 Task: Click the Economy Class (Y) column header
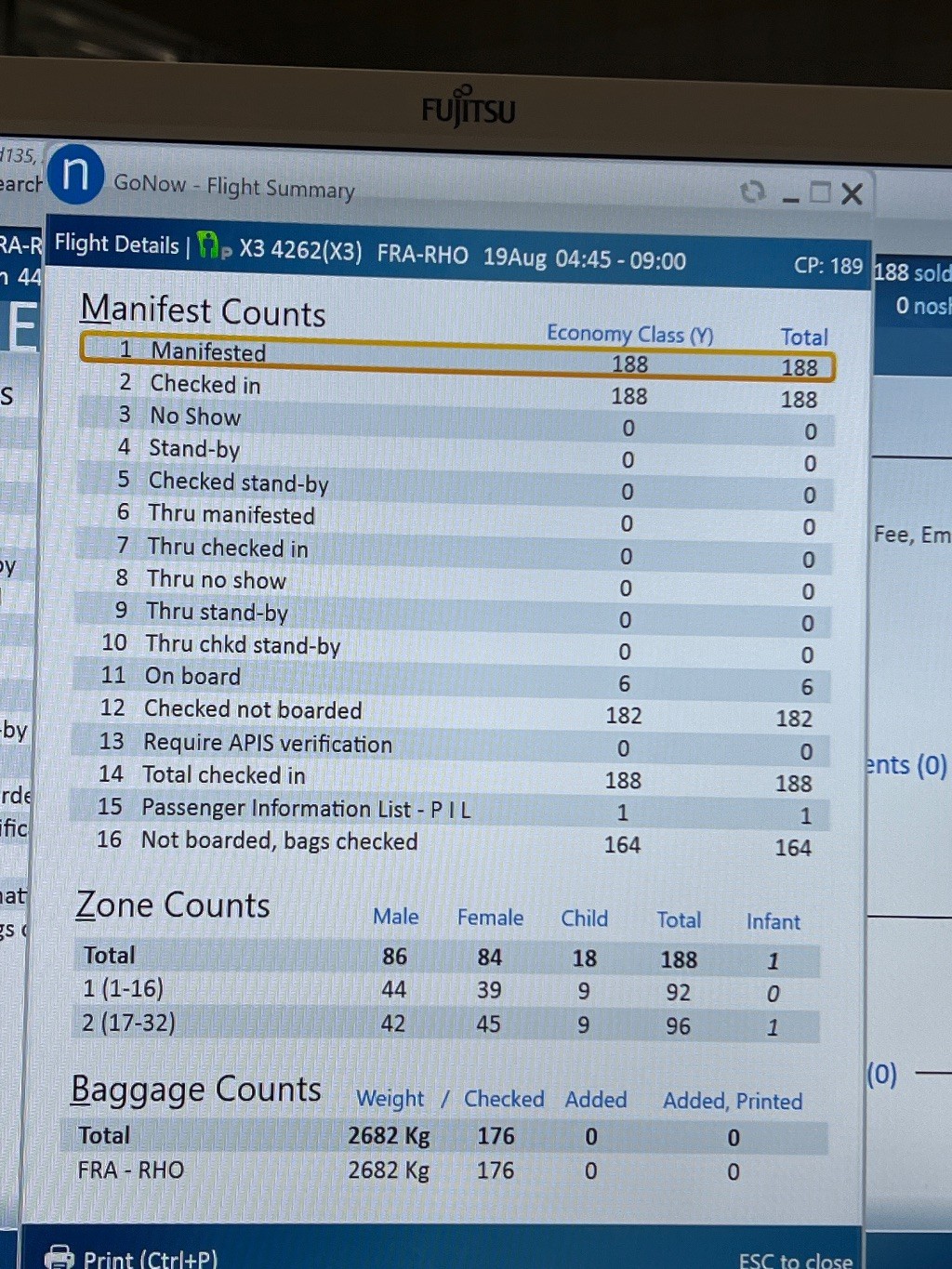point(629,334)
